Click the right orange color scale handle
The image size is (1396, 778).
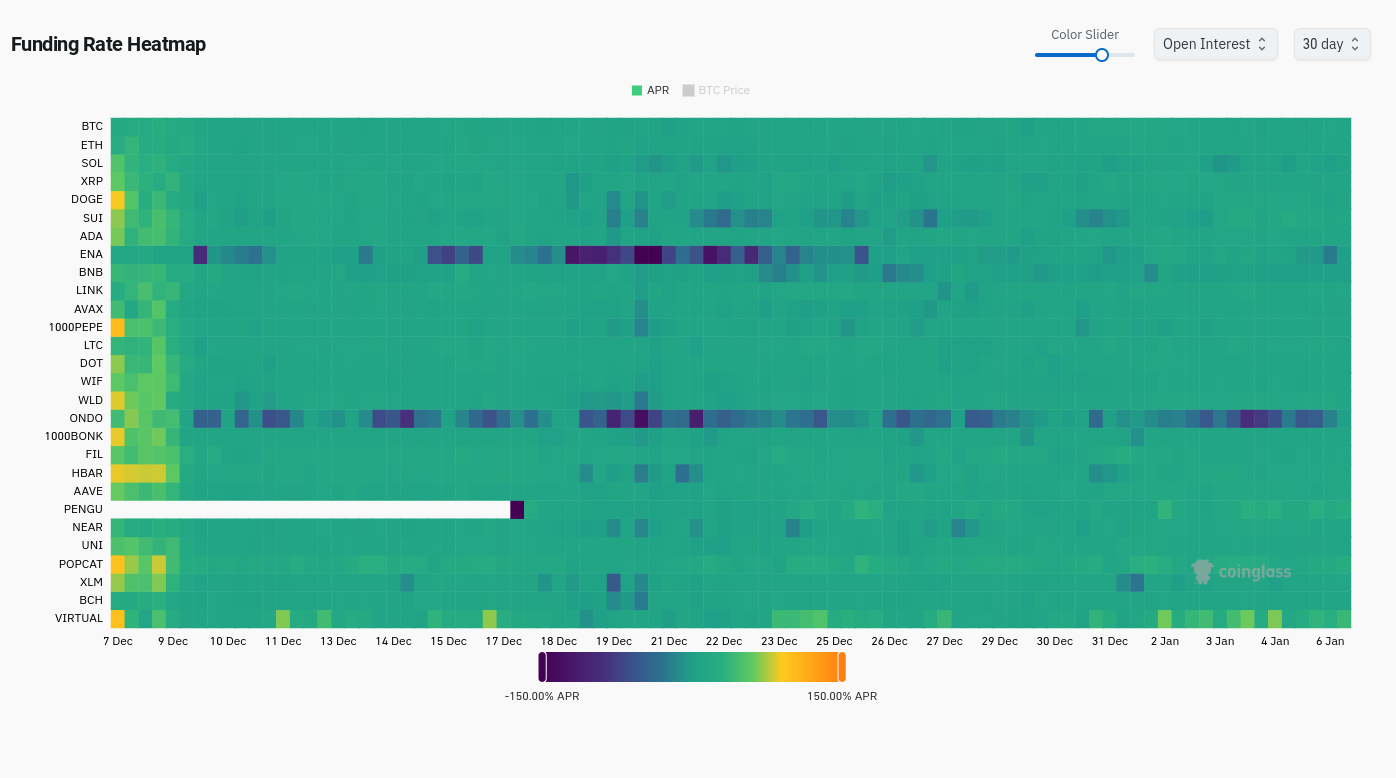tap(842, 667)
